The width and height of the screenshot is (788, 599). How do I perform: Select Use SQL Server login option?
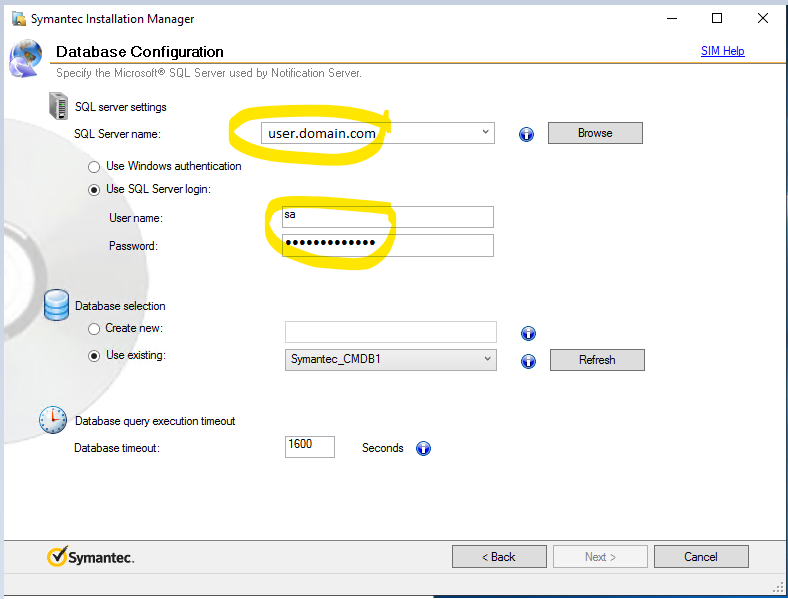(95, 189)
